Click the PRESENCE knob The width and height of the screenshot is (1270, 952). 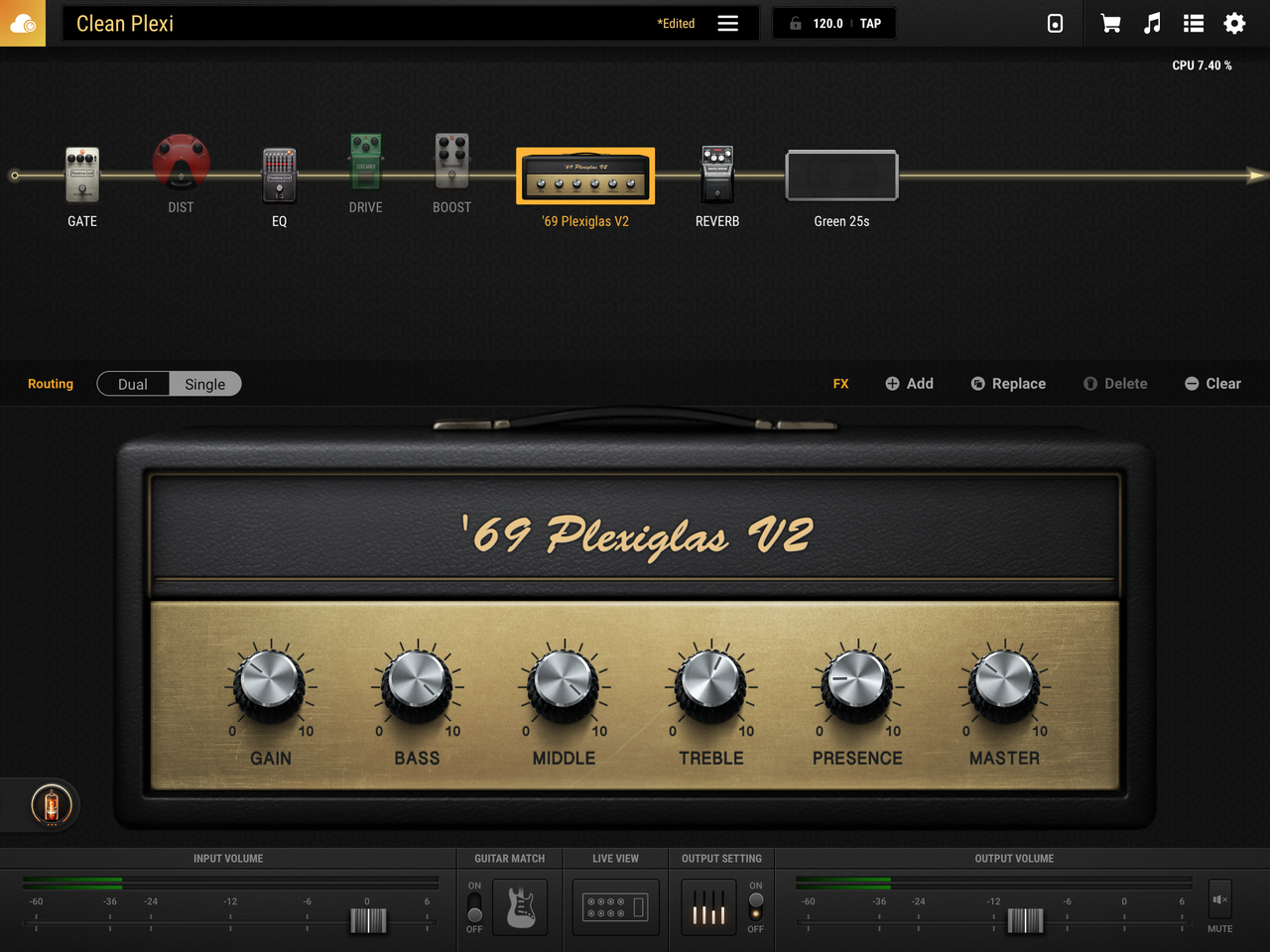pyautogui.click(x=857, y=683)
